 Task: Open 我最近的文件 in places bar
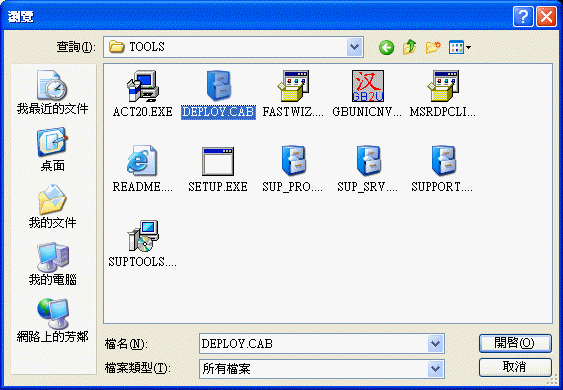52,92
